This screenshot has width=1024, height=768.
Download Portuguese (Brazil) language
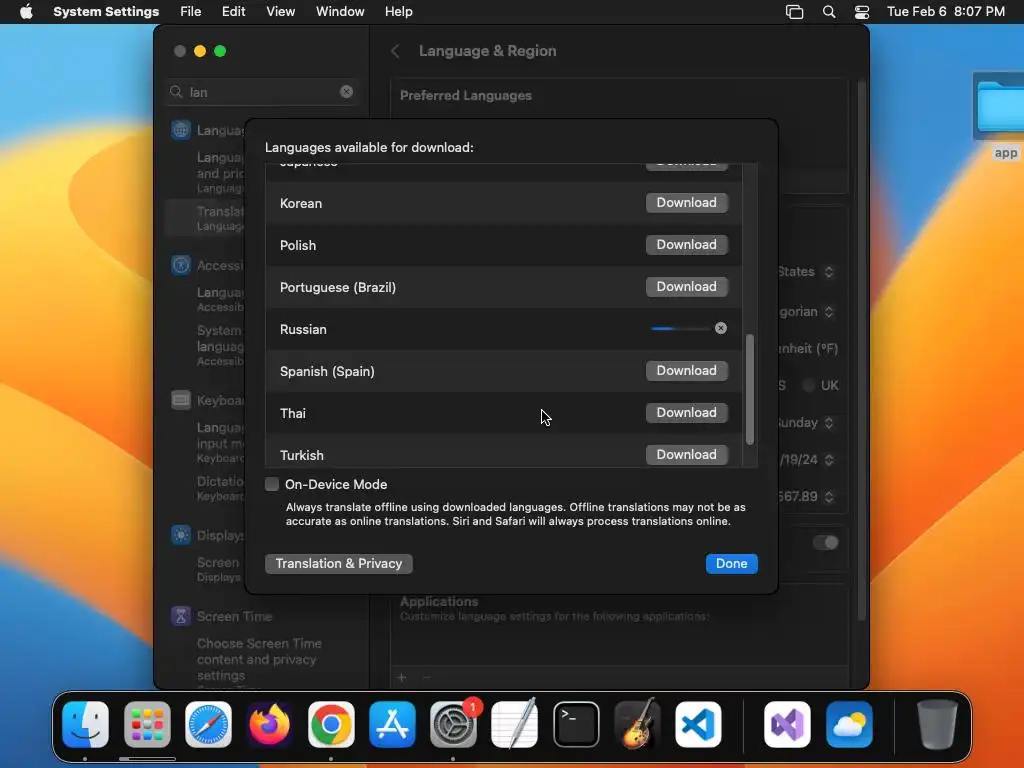(686, 287)
